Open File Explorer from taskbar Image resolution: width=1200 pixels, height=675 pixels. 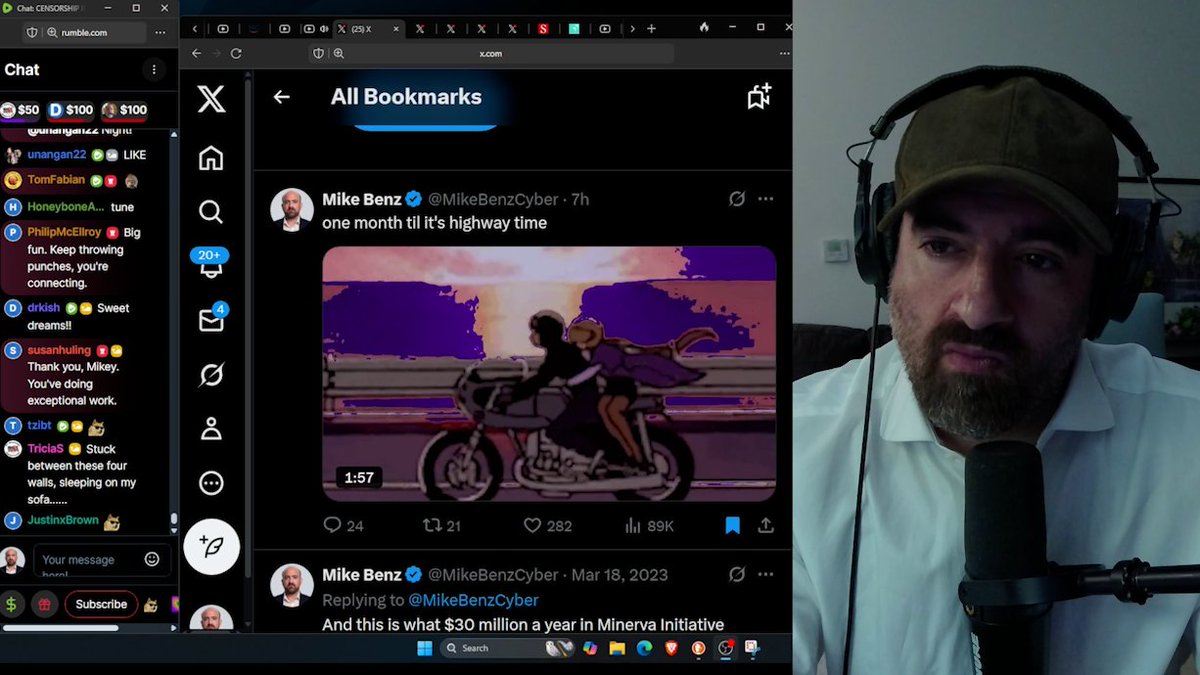coord(617,648)
